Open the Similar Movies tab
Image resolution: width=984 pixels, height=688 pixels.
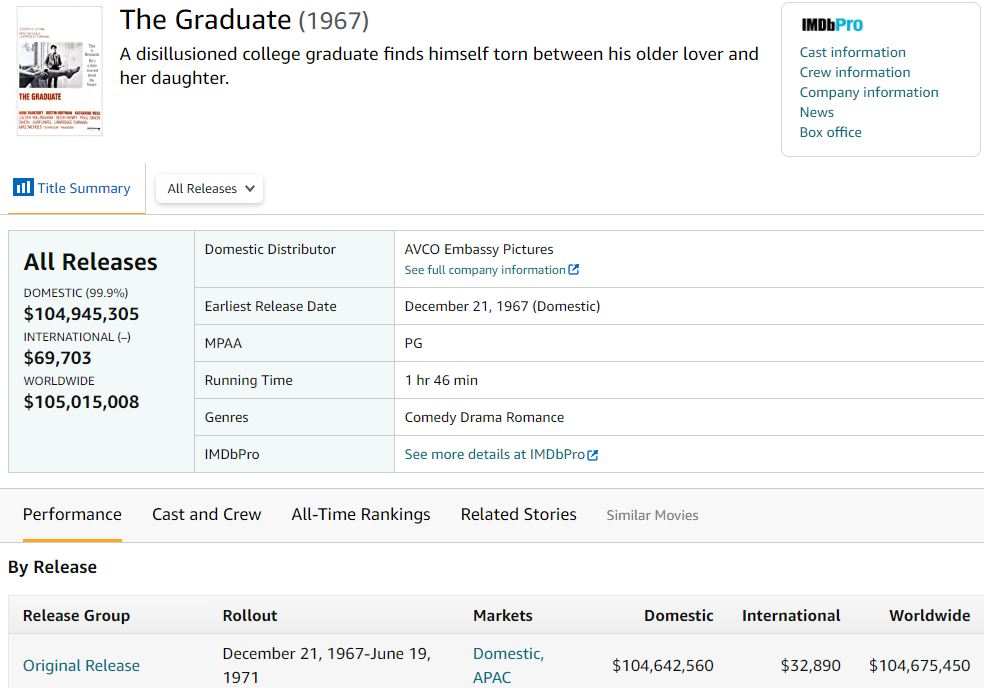[x=652, y=515]
